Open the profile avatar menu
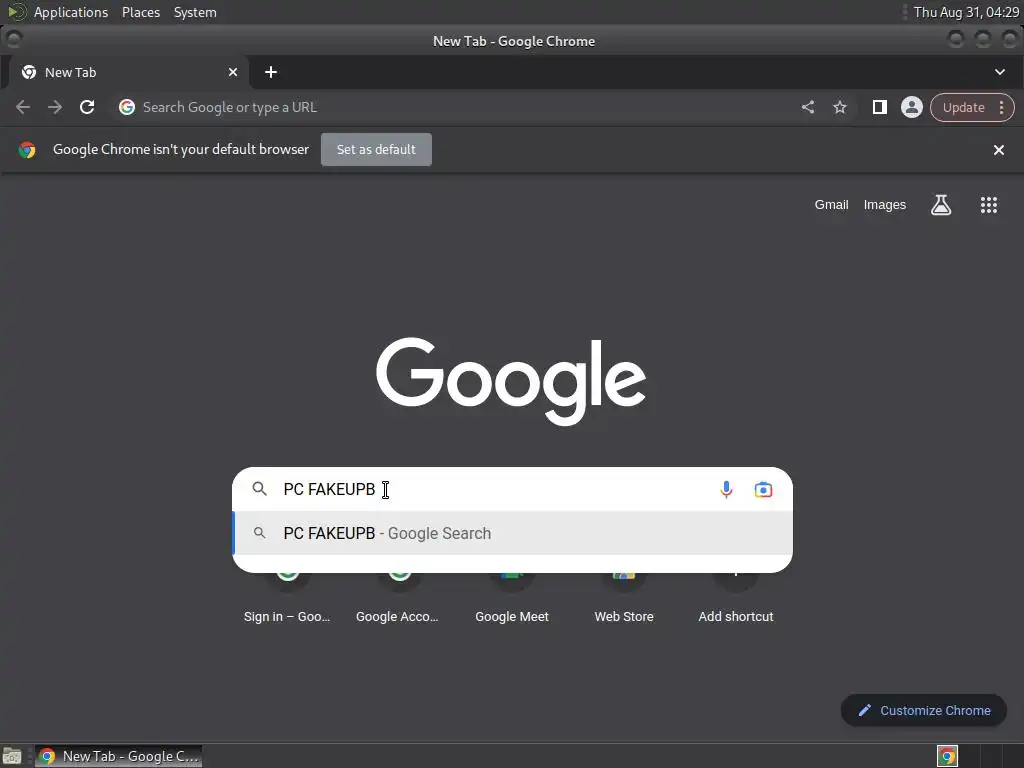 click(x=912, y=107)
